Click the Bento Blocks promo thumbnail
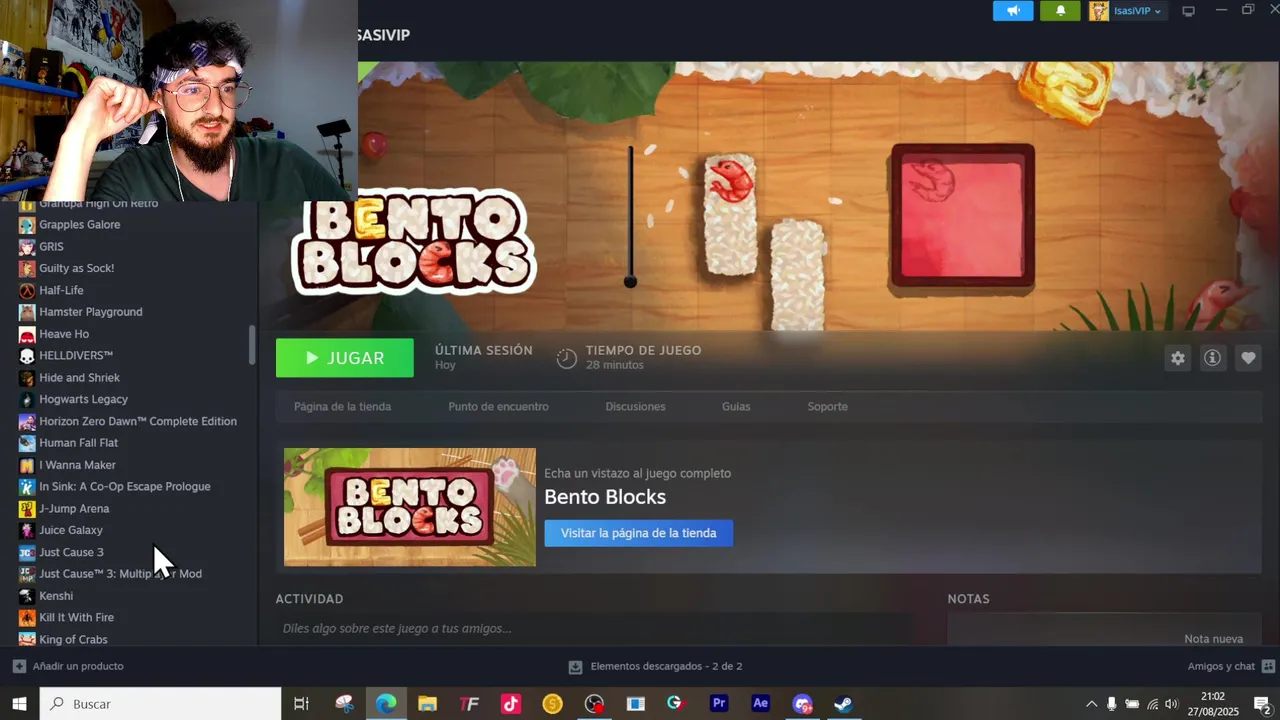This screenshot has height=720, width=1280. point(410,507)
